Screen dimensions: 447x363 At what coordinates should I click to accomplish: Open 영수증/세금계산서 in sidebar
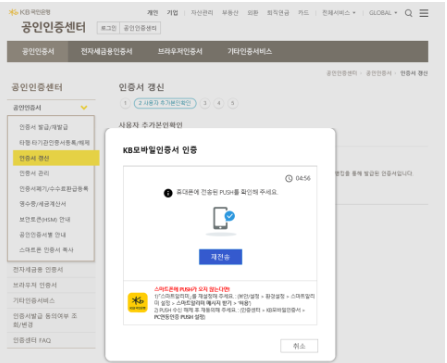coord(42,204)
